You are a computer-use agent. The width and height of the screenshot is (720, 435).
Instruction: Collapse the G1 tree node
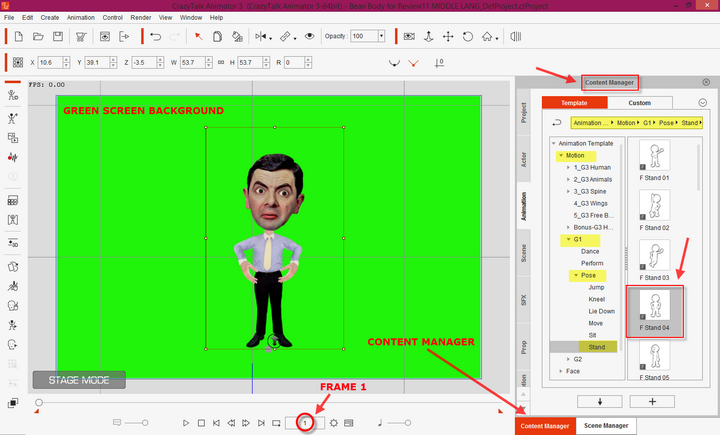[x=568, y=239]
